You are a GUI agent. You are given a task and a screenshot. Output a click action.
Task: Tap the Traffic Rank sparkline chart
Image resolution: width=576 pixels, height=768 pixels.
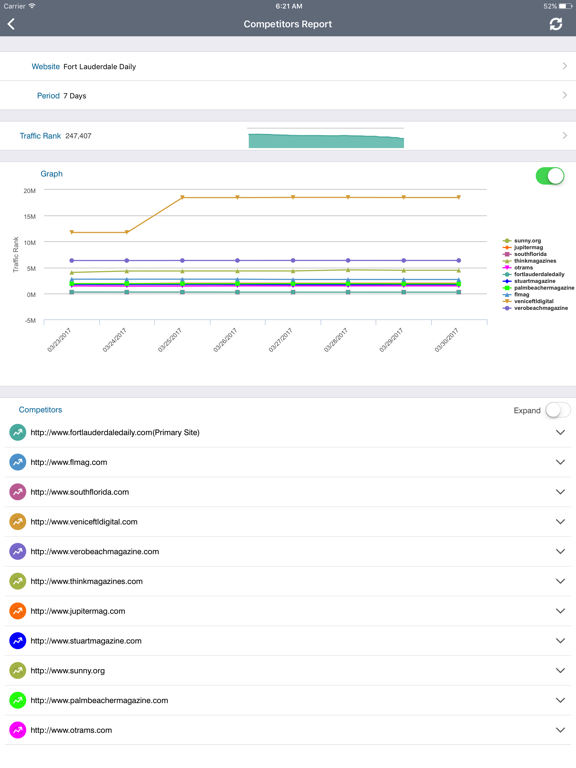point(326,138)
